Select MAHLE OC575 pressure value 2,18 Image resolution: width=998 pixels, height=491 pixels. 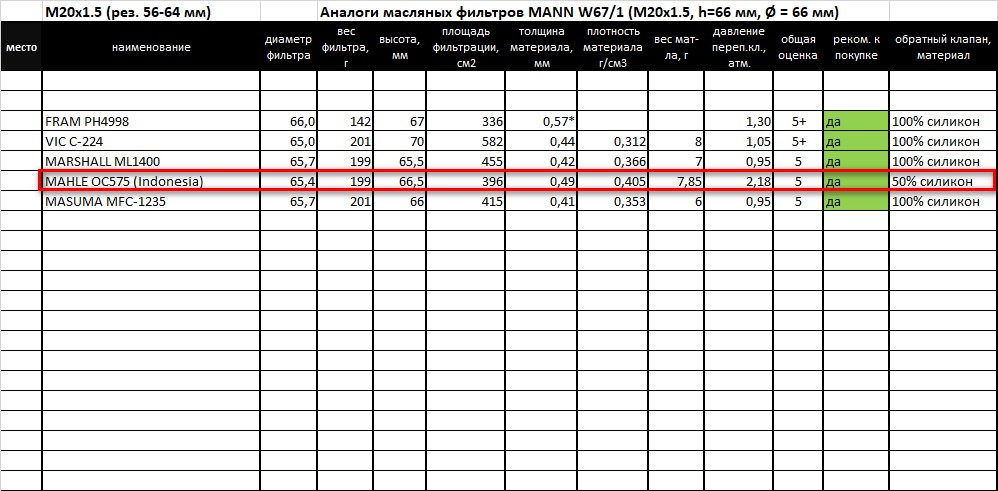(x=739, y=181)
